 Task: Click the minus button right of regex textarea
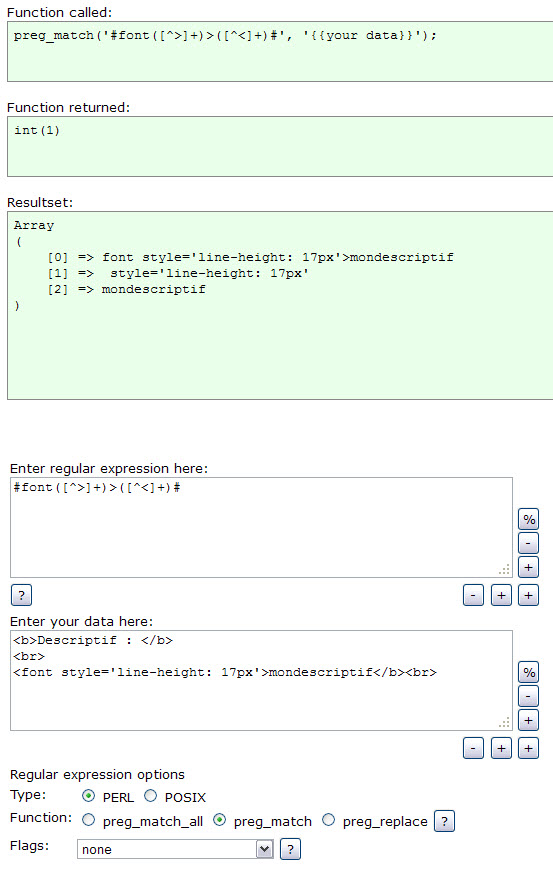528,543
